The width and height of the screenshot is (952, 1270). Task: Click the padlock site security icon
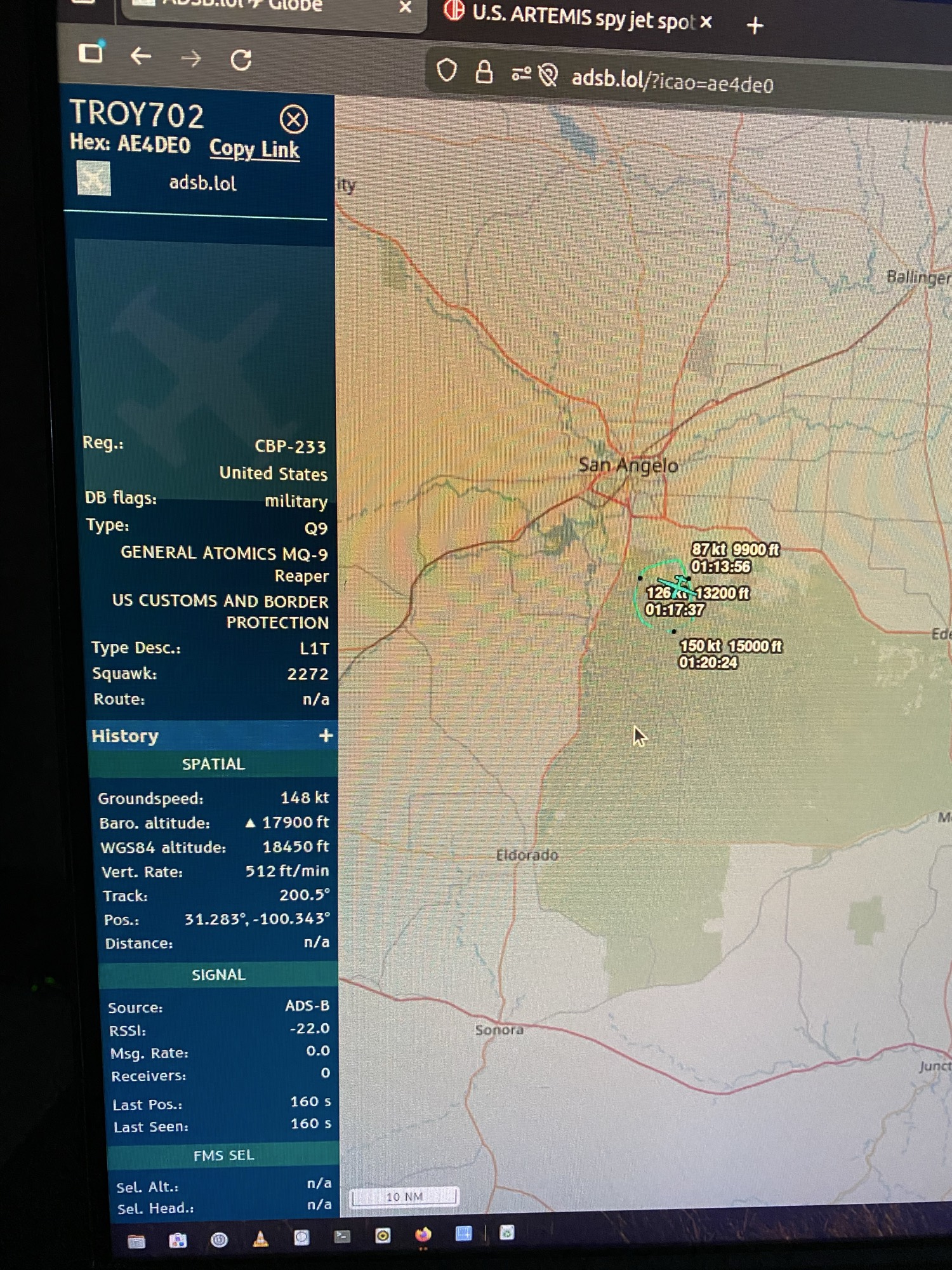click(484, 72)
